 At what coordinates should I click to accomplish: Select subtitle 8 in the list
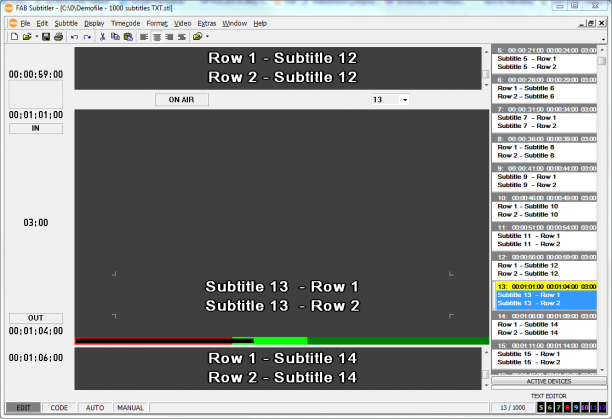click(544, 147)
